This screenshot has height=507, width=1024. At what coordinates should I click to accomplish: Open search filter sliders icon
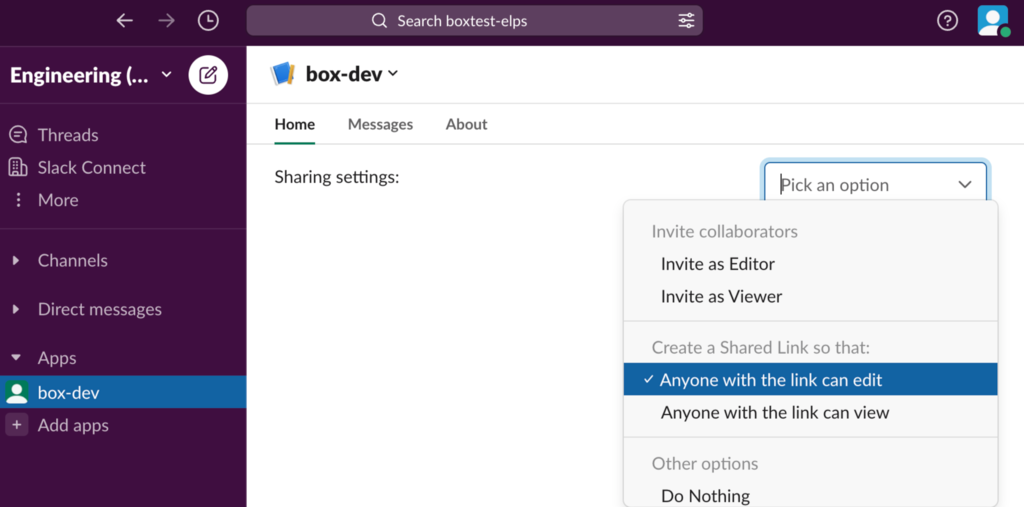point(686,21)
